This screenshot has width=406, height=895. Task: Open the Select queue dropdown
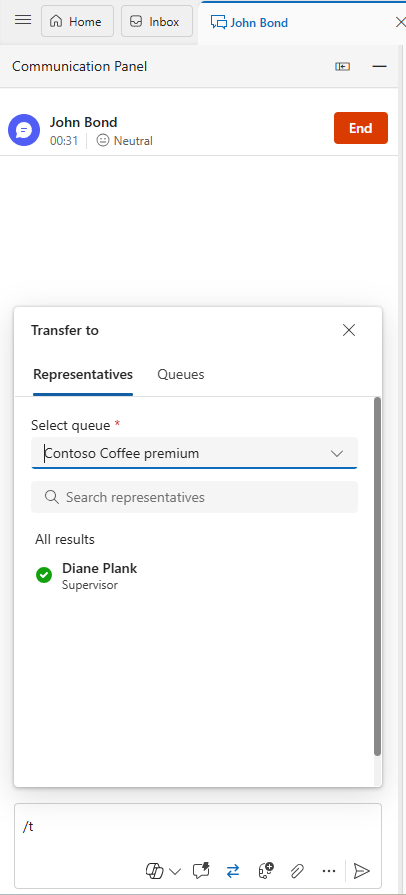click(x=194, y=453)
